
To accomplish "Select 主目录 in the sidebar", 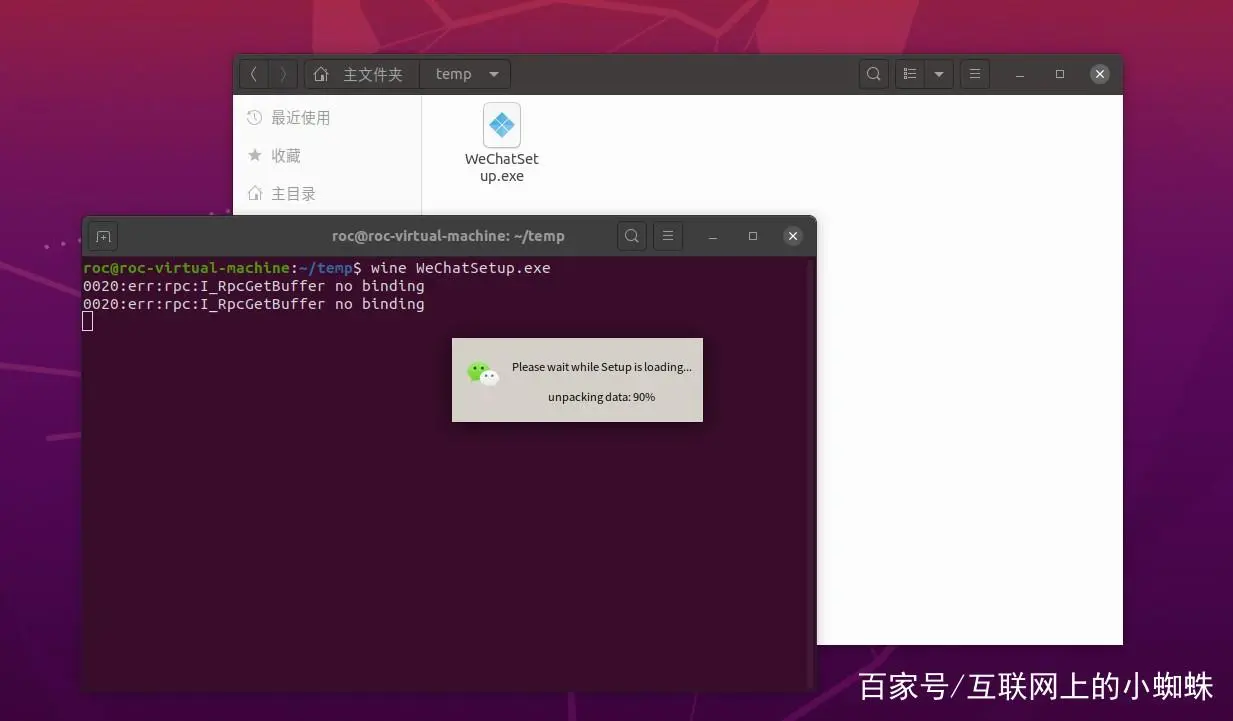I will coord(328,194).
